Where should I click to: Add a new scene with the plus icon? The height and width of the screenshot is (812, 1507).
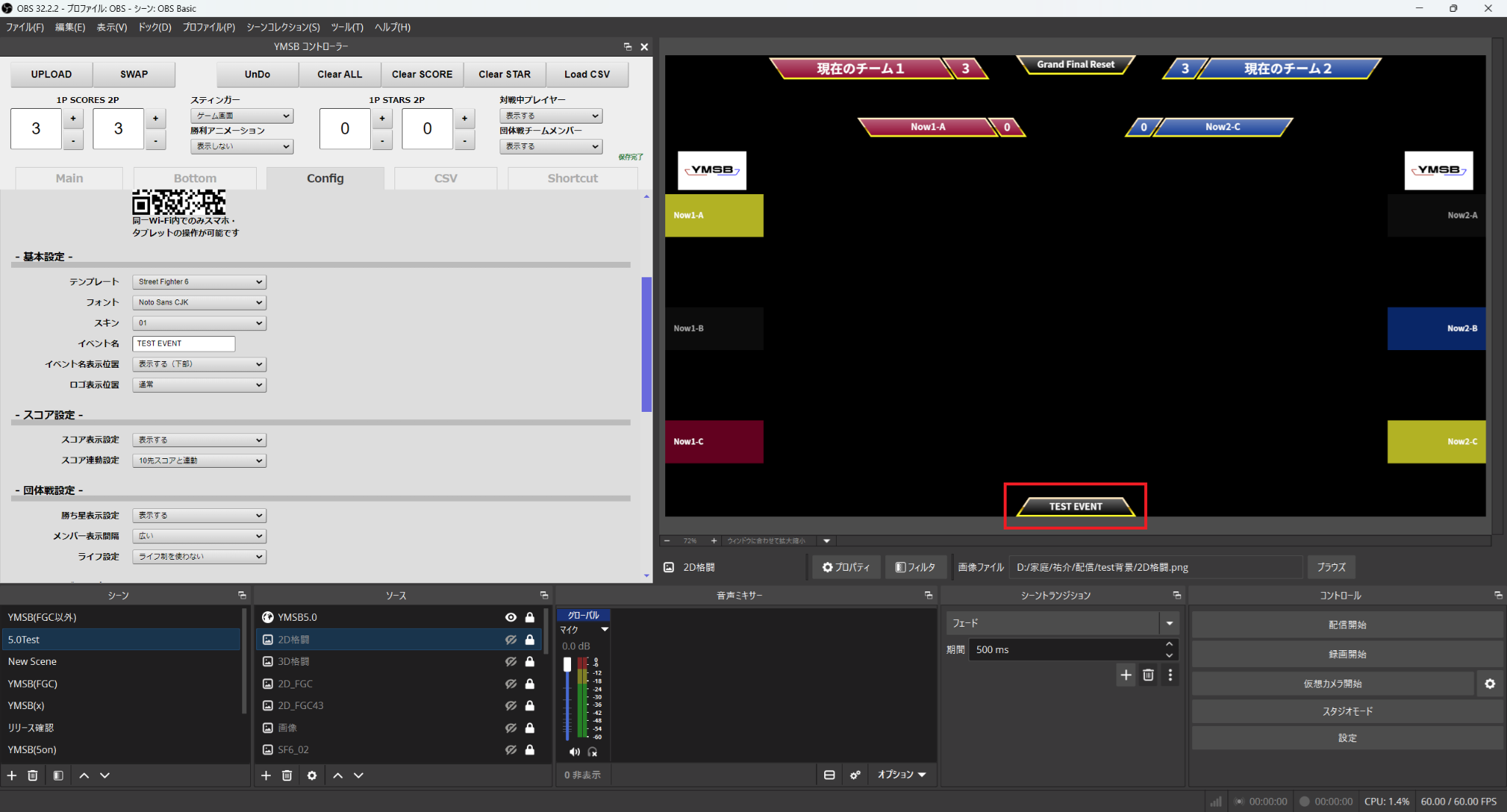(x=12, y=775)
